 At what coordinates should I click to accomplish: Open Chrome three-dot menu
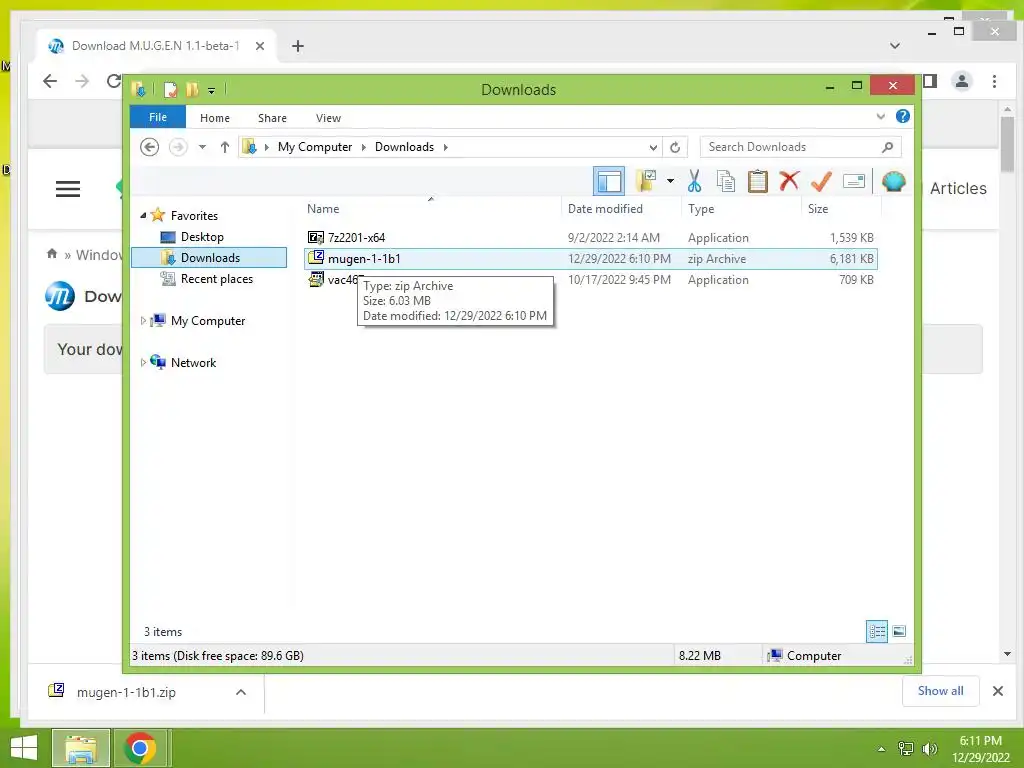(x=995, y=81)
